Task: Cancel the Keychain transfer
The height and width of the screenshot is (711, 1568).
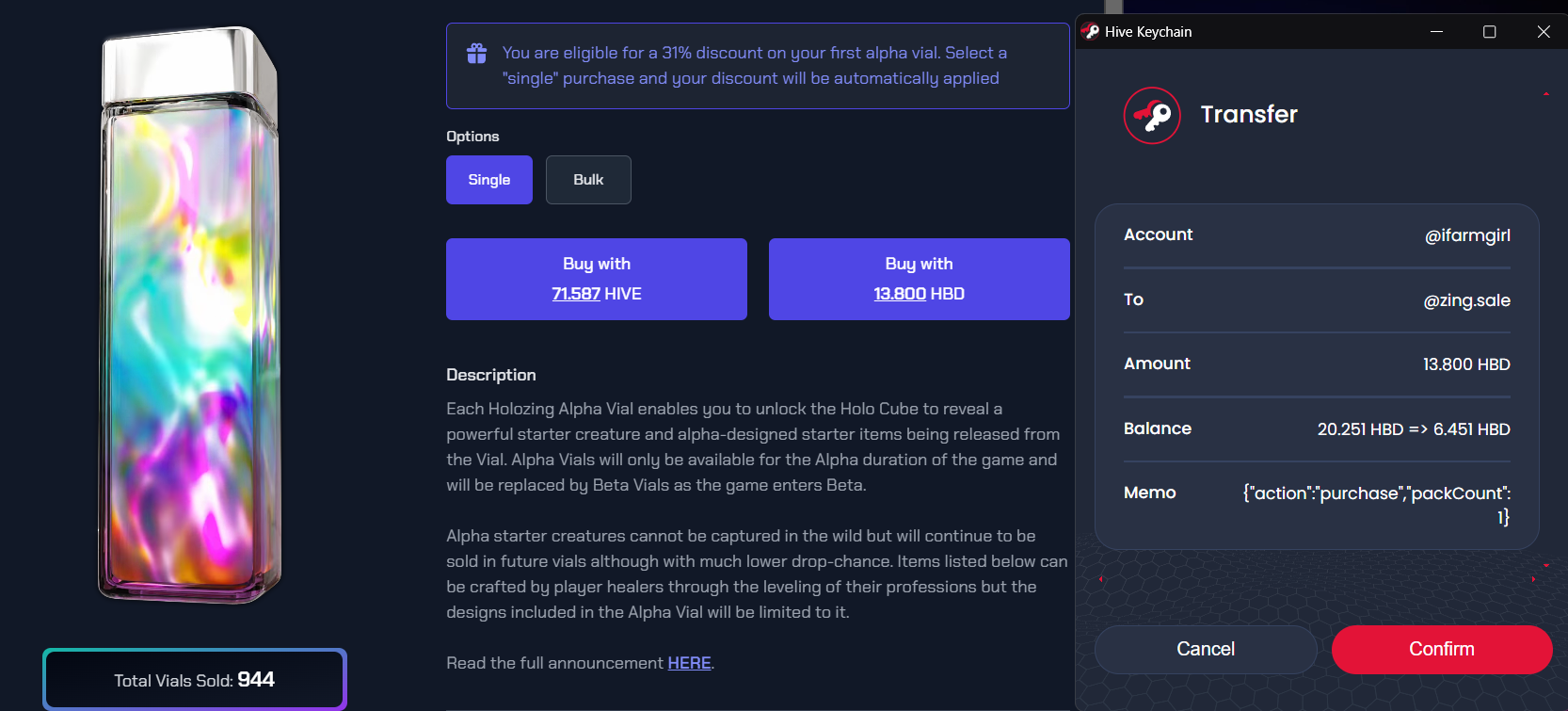Action: [1205, 649]
